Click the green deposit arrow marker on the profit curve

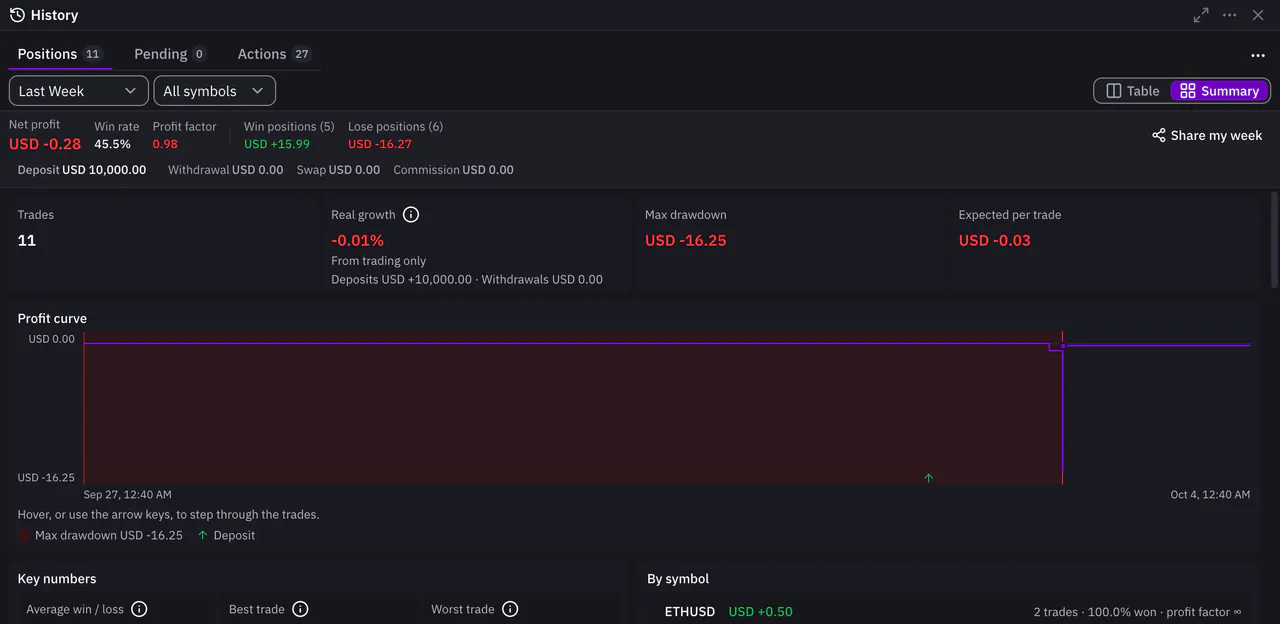coord(929,478)
